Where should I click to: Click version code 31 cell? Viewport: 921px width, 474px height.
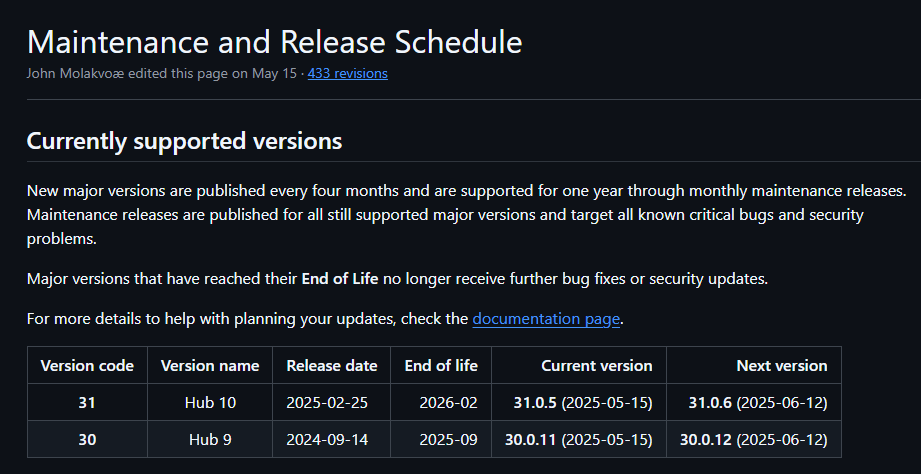pyautogui.click(x=87, y=402)
